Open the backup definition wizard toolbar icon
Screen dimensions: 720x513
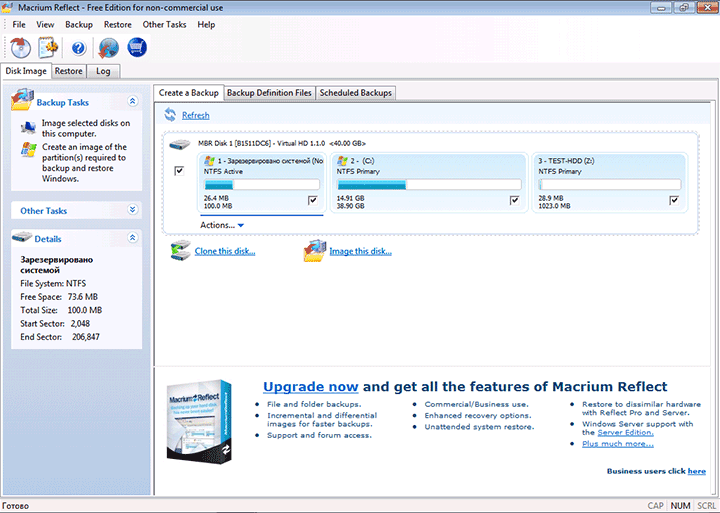pos(48,47)
